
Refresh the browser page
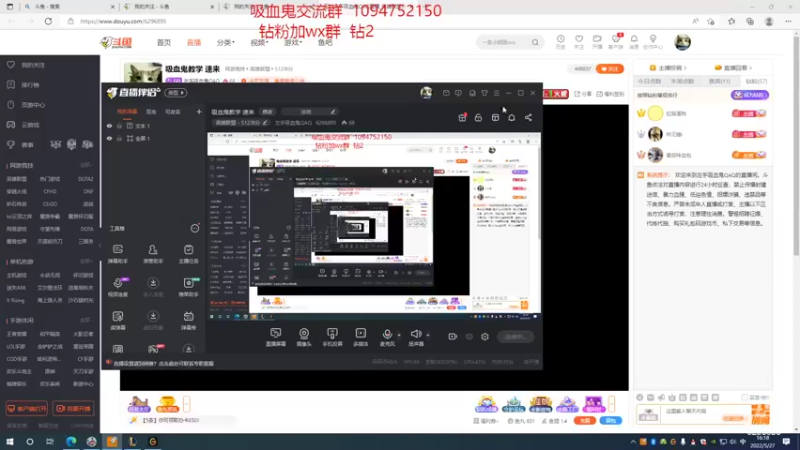click(48, 21)
